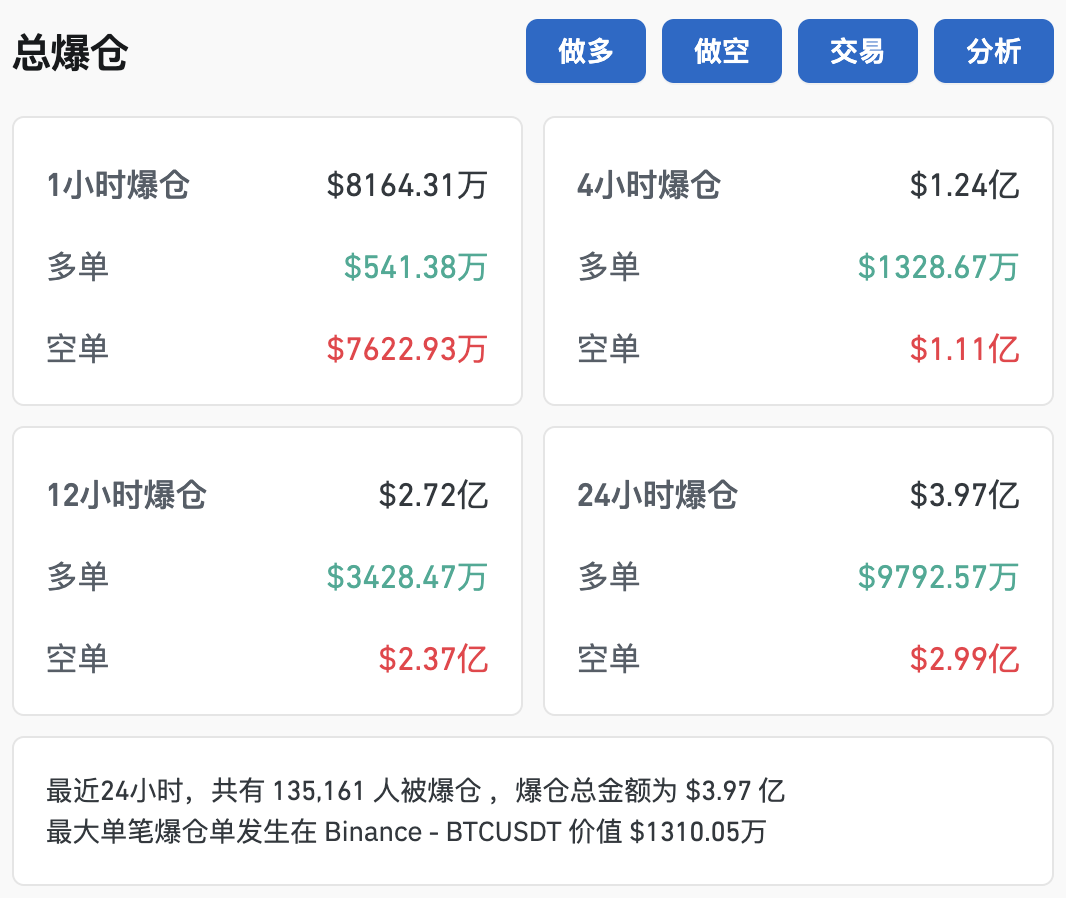Click the 做空 (Short) button
This screenshot has height=898, width=1066.
click(721, 50)
